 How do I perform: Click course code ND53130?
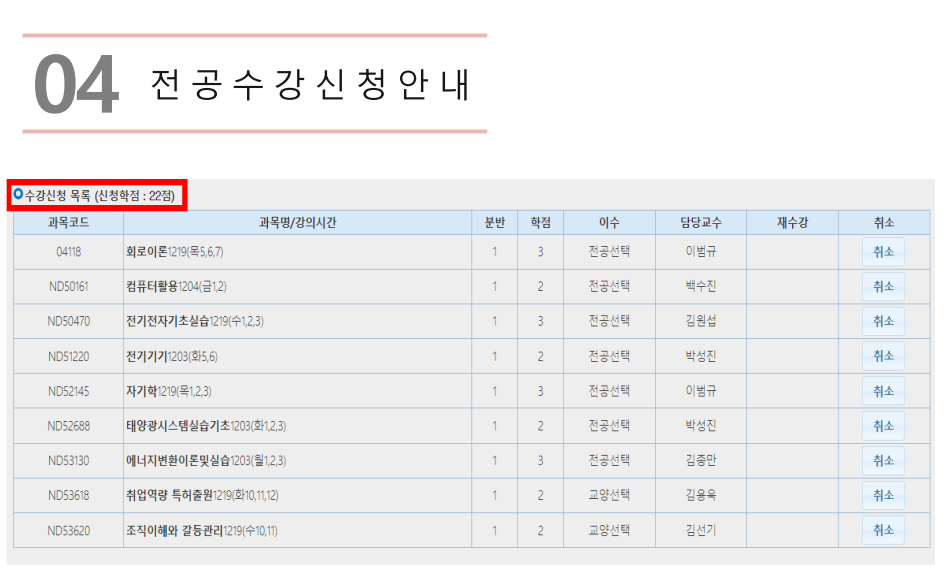point(68,461)
